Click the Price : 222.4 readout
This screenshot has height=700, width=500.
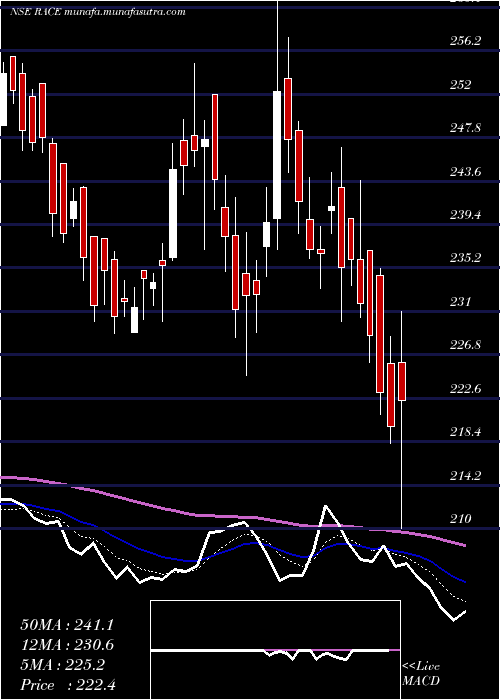[68, 685]
